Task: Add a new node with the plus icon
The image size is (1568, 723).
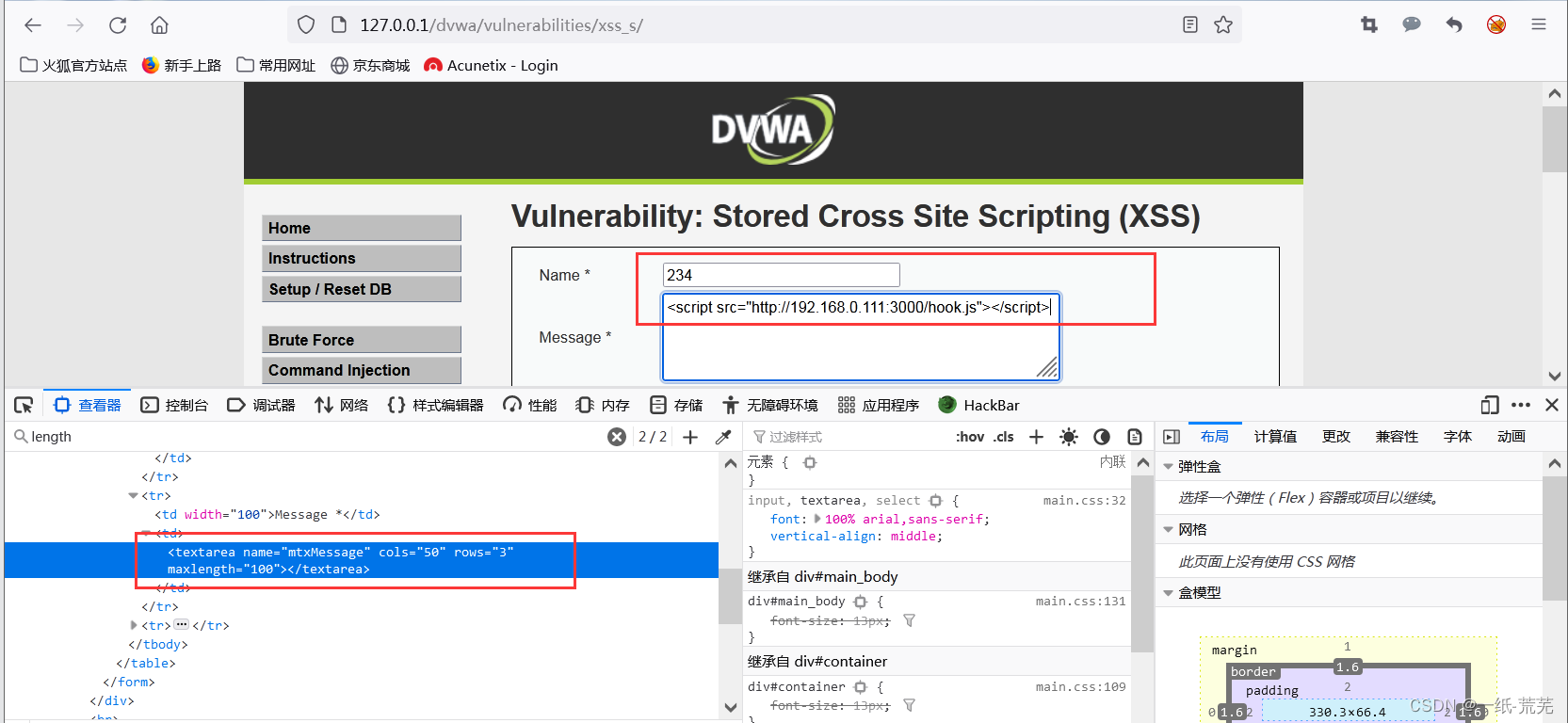Action: (x=690, y=437)
